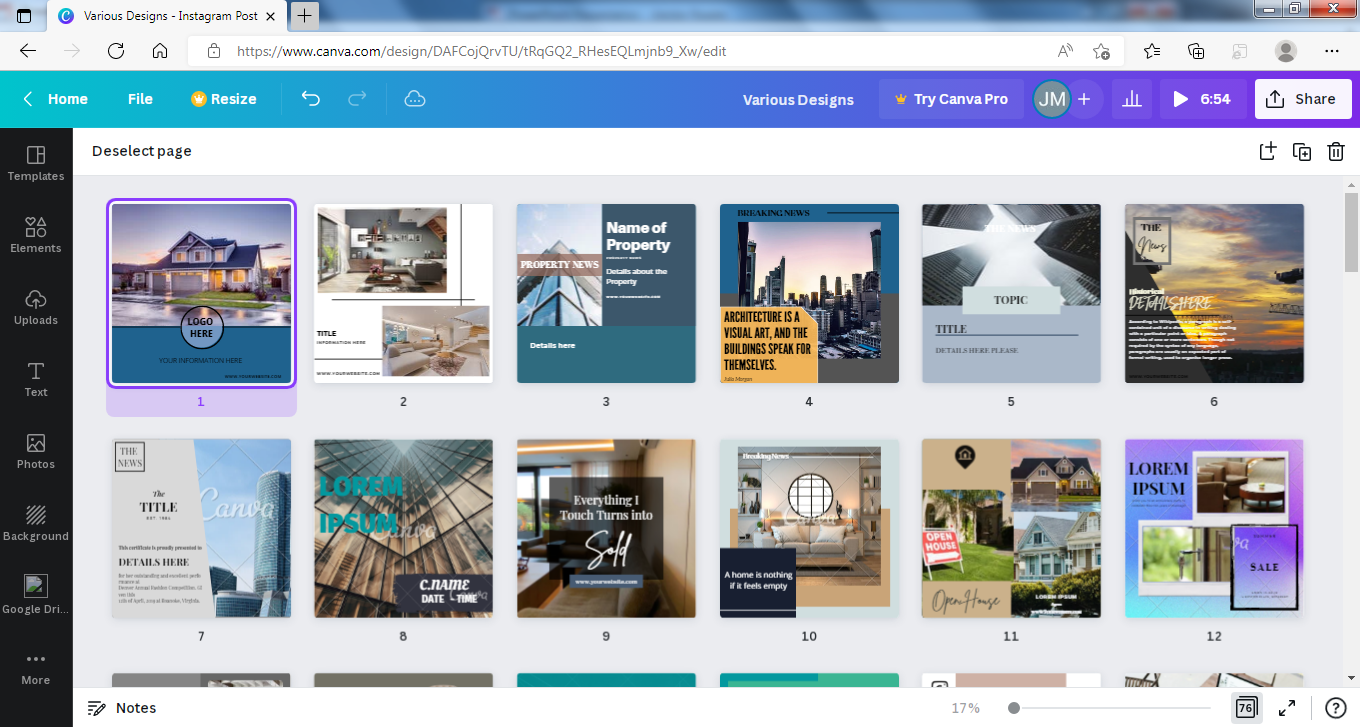
Task: Select page 11 Open House thumbnail
Action: point(1011,528)
